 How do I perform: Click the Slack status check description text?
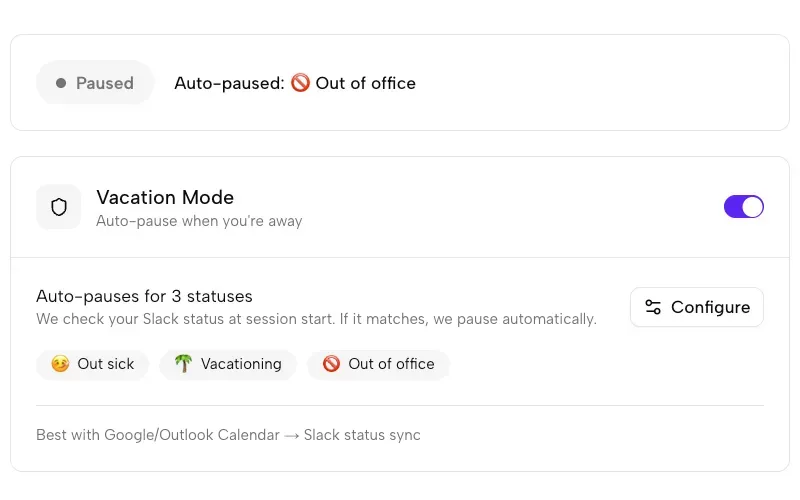point(316,319)
